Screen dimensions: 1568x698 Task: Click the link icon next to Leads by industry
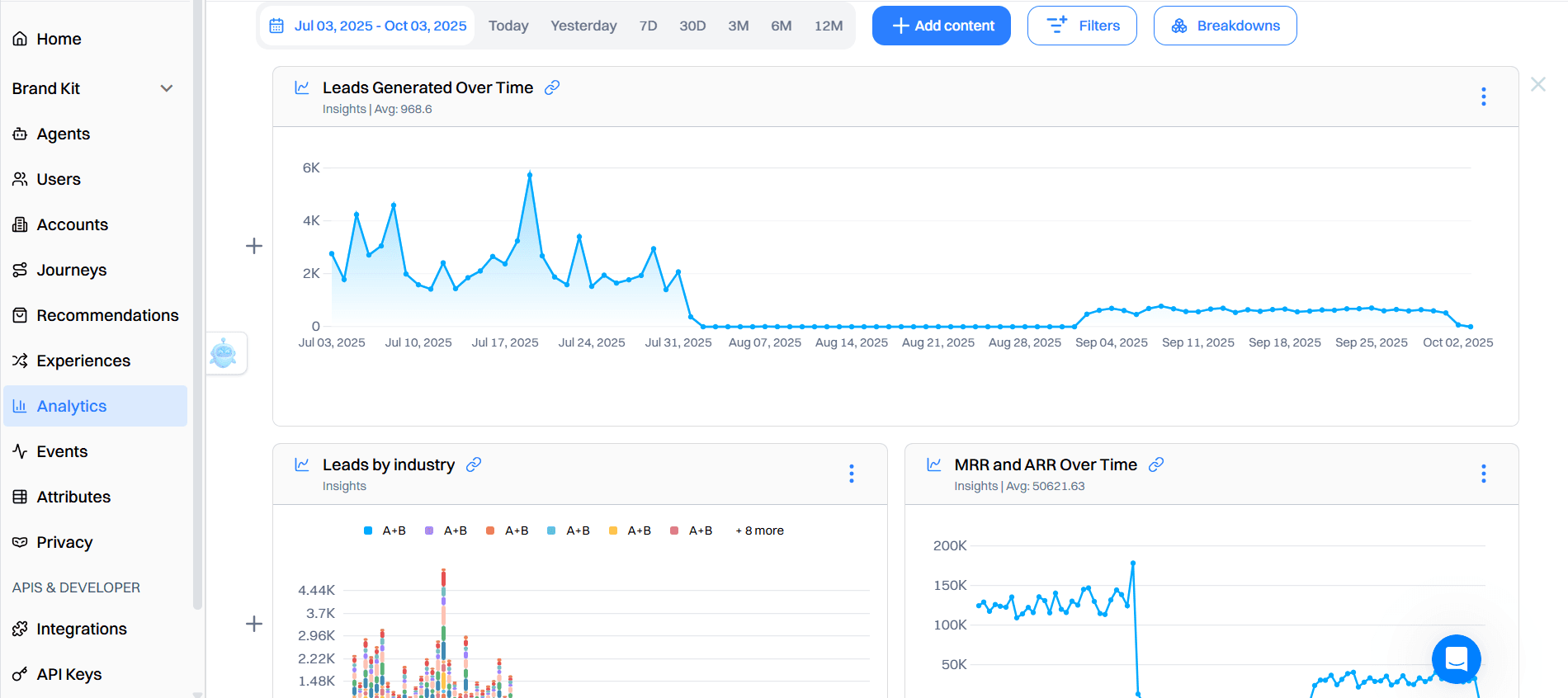click(474, 465)
